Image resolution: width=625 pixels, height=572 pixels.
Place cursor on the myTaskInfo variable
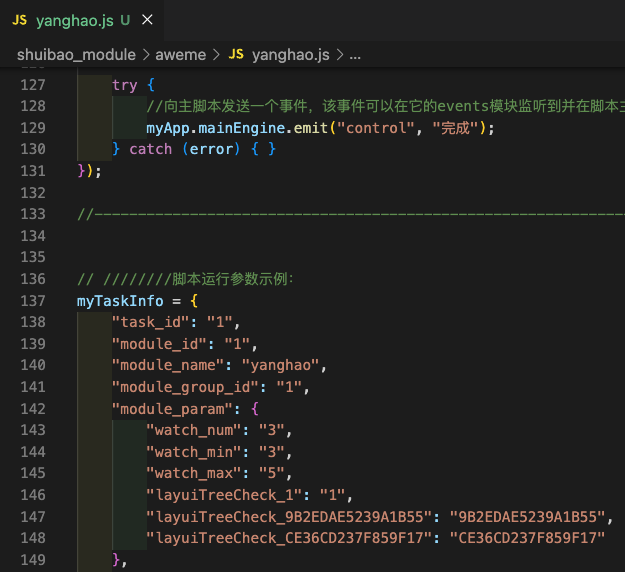coord(120,301)
